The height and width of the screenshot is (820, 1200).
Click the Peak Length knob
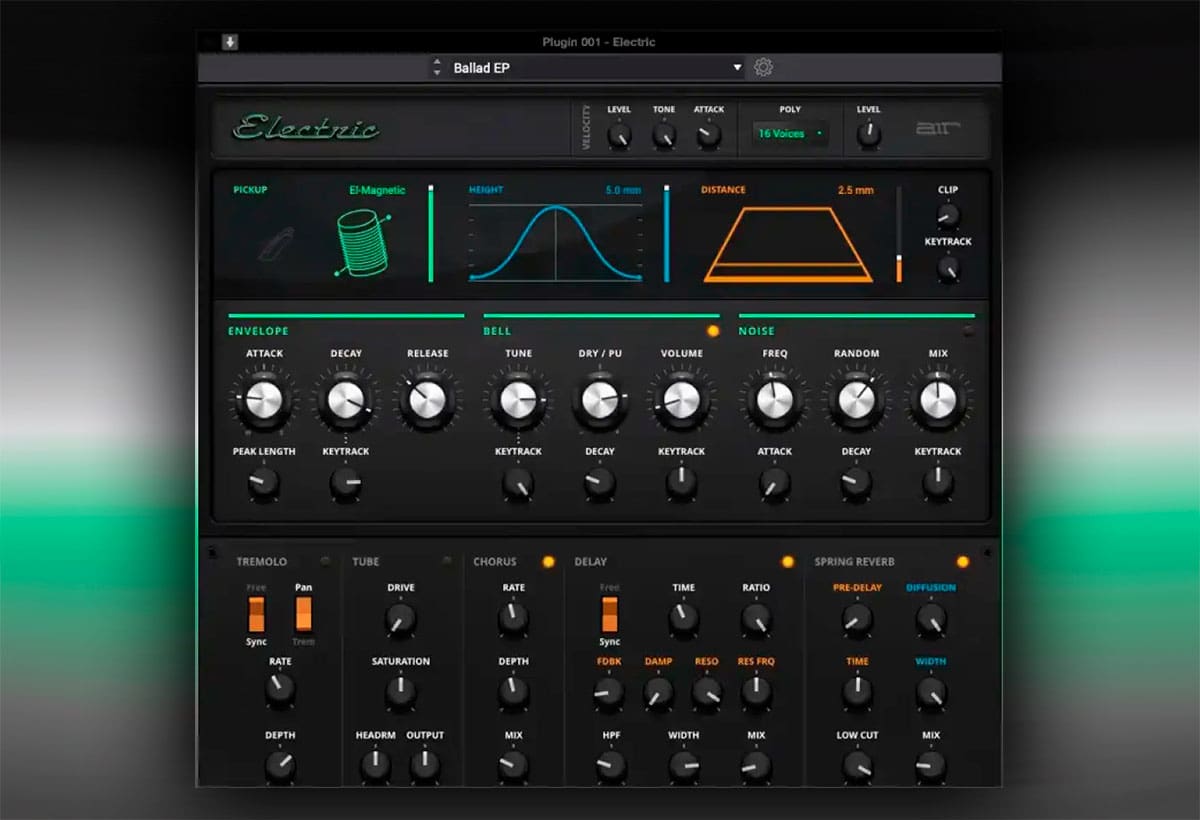pos(264,484)
